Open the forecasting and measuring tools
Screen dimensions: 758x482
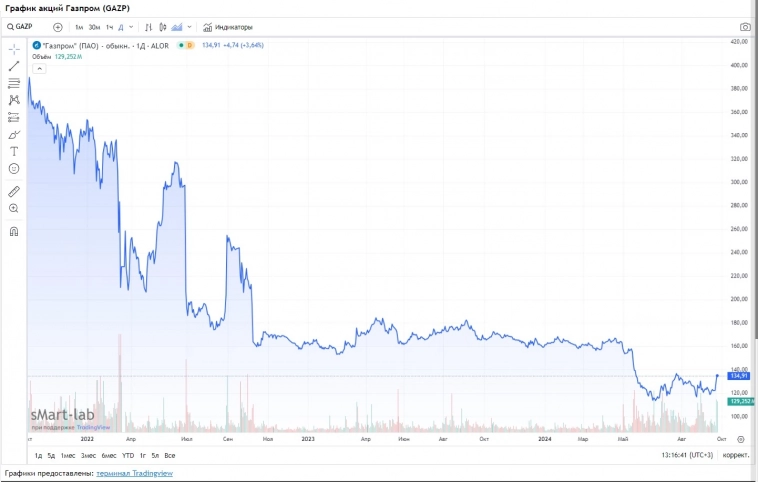click(x=14, y=117)
